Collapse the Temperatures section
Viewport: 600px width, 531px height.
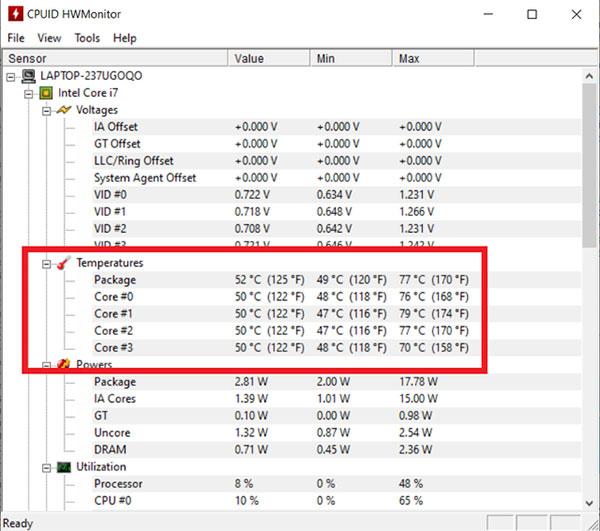pyautogui.click(x=46, y=264)
